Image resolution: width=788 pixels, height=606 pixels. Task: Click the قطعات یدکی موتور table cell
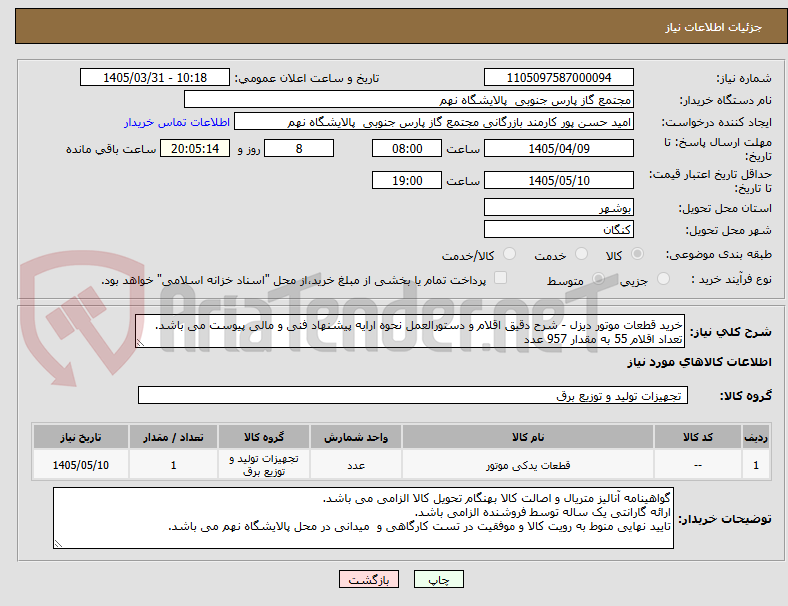tap(528, 465)
